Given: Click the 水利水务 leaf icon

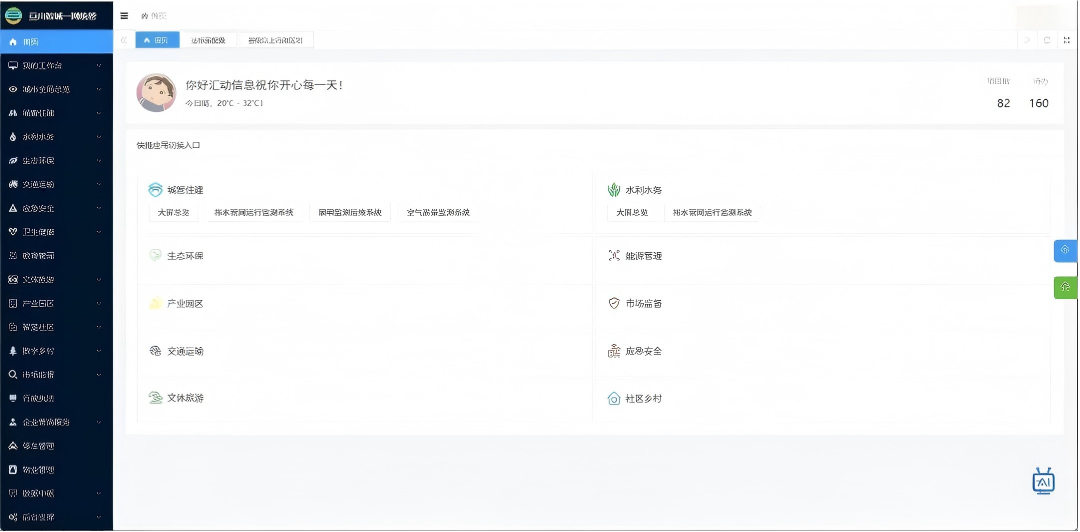Looking at the screenshot, I should point(614,190).
